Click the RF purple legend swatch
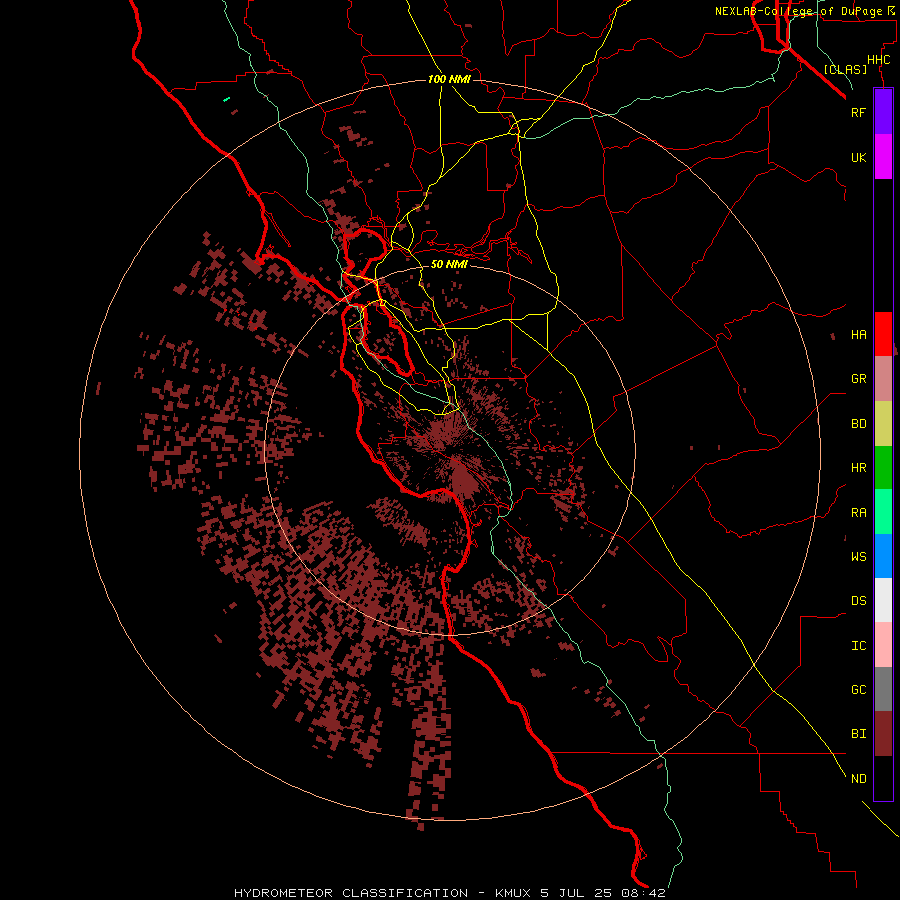The image size is (900, 900). (883, 112)
